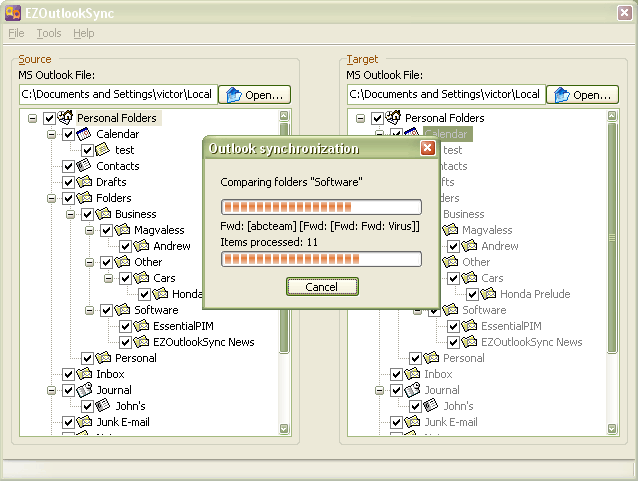
Task: Collapse the Source Journal tree node
Action: click(51, 391)
